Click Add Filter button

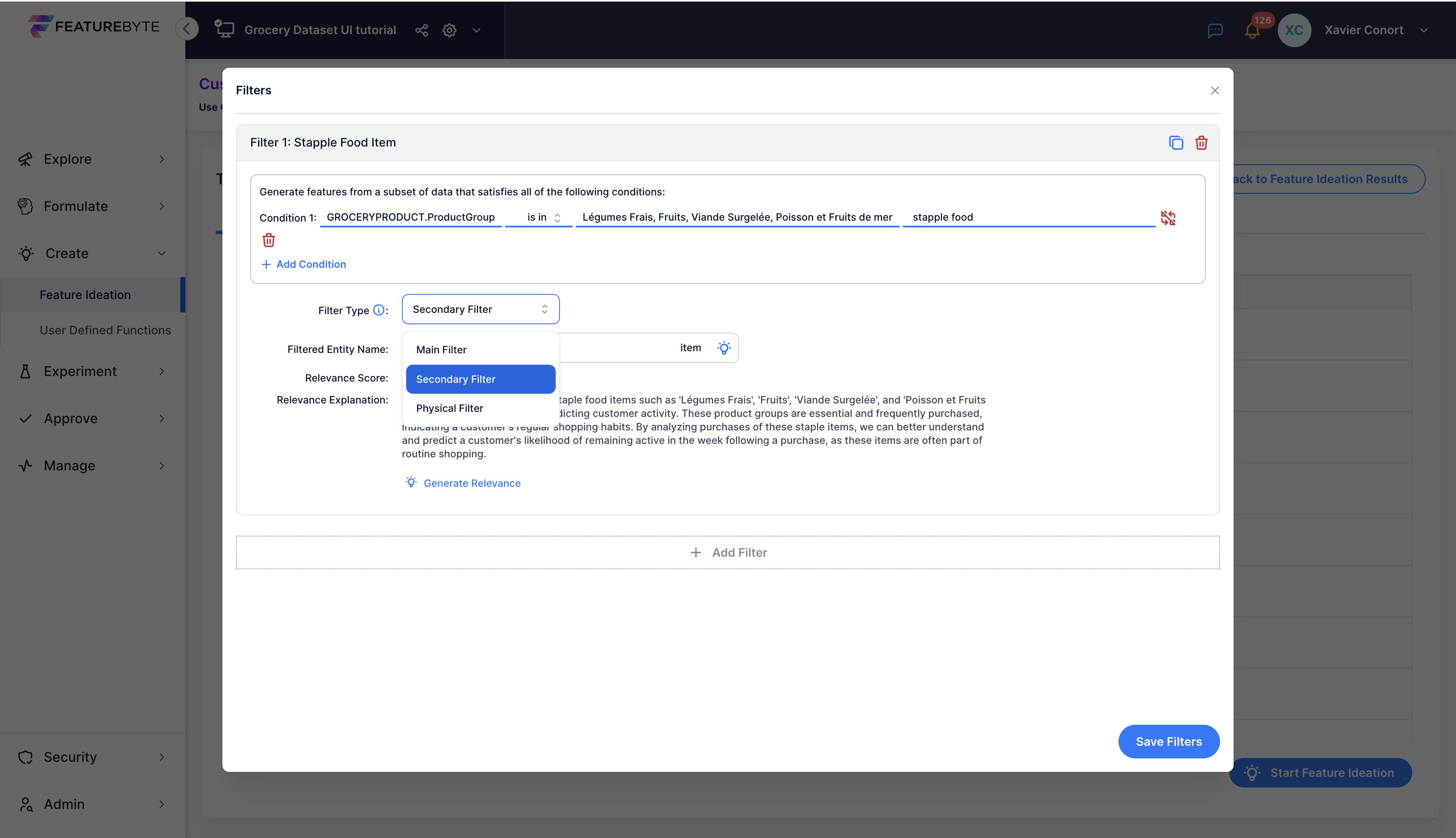[728, 552]
